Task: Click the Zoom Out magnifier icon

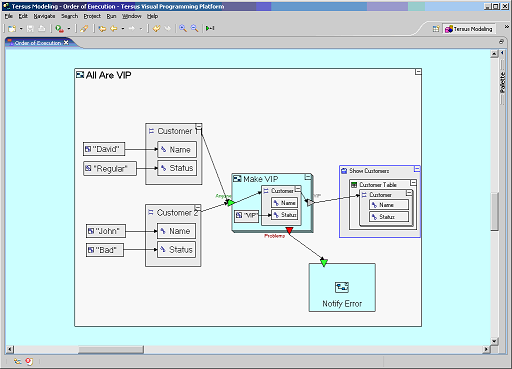Action: click(194, 29)
